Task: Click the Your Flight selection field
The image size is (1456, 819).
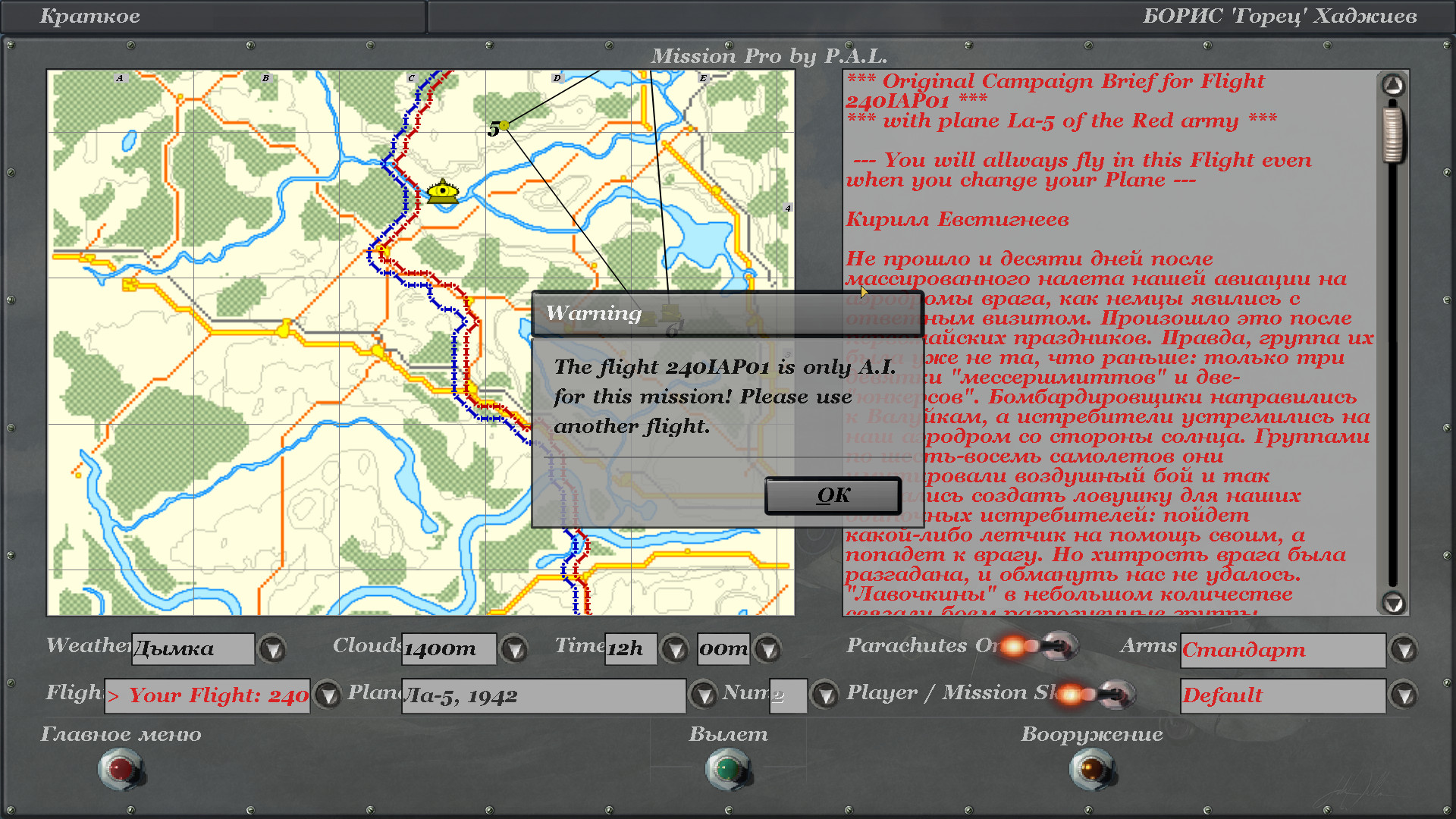Action: click(x=207, y=695)
